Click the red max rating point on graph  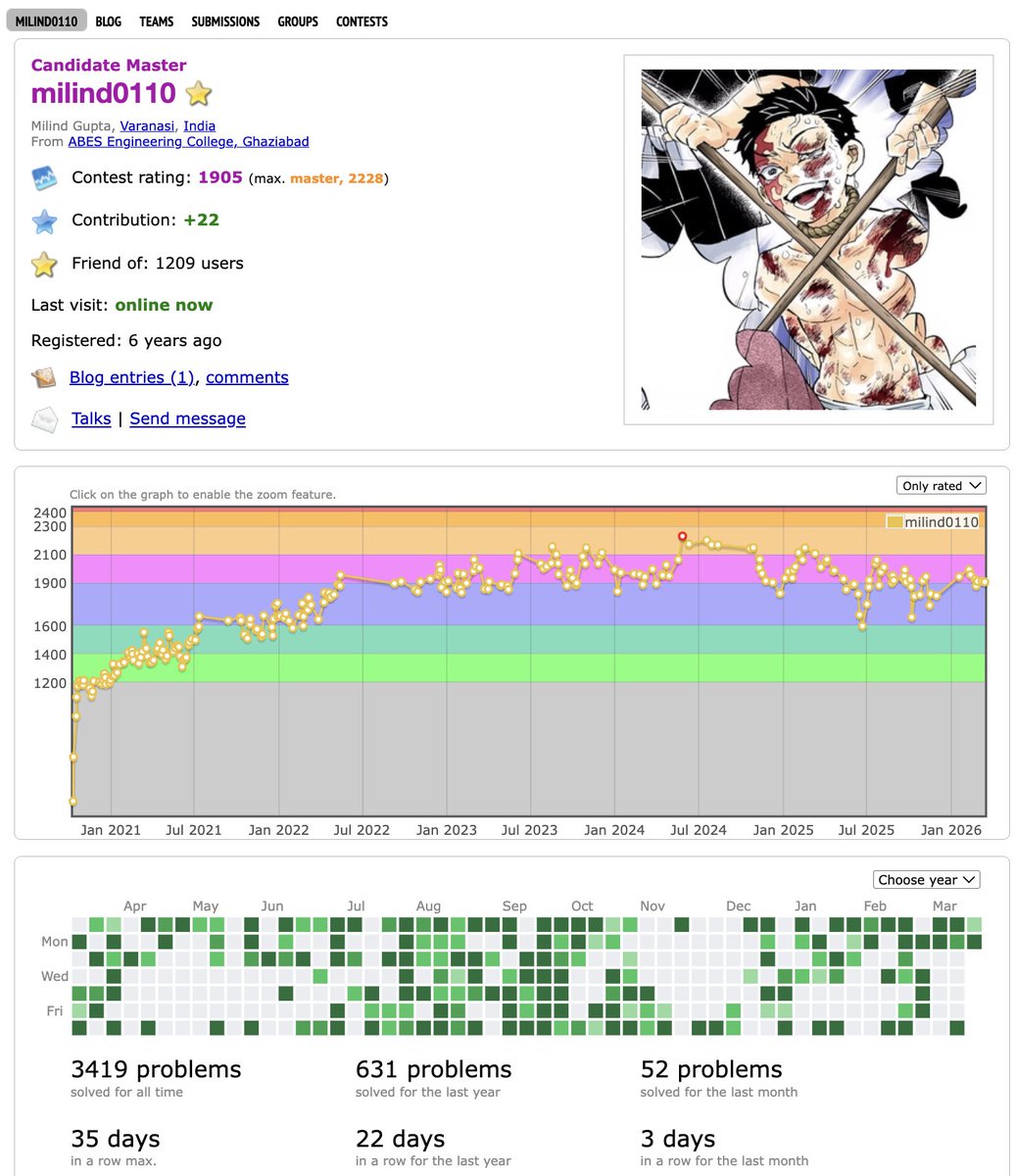(x=682, y=536)
